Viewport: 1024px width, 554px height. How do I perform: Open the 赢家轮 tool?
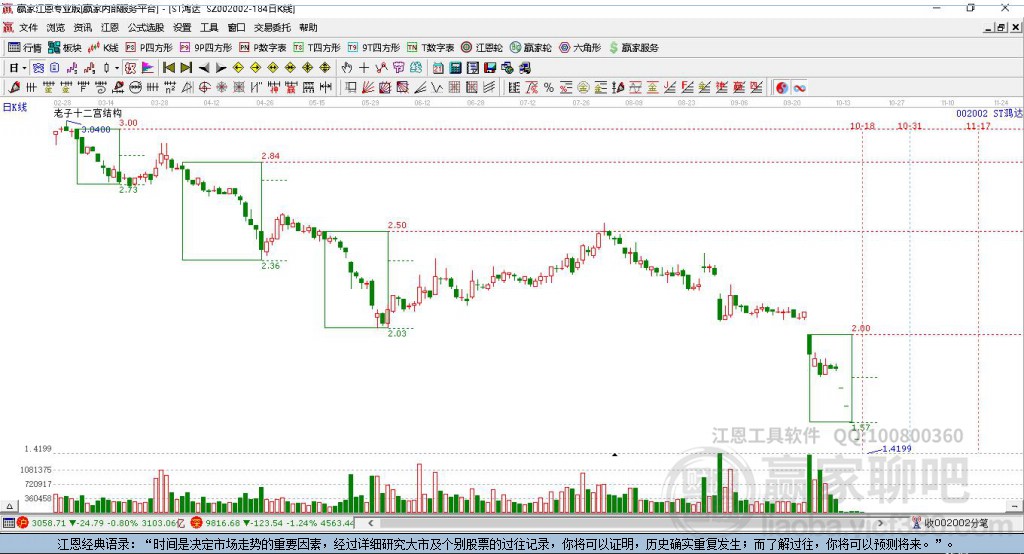531,48
